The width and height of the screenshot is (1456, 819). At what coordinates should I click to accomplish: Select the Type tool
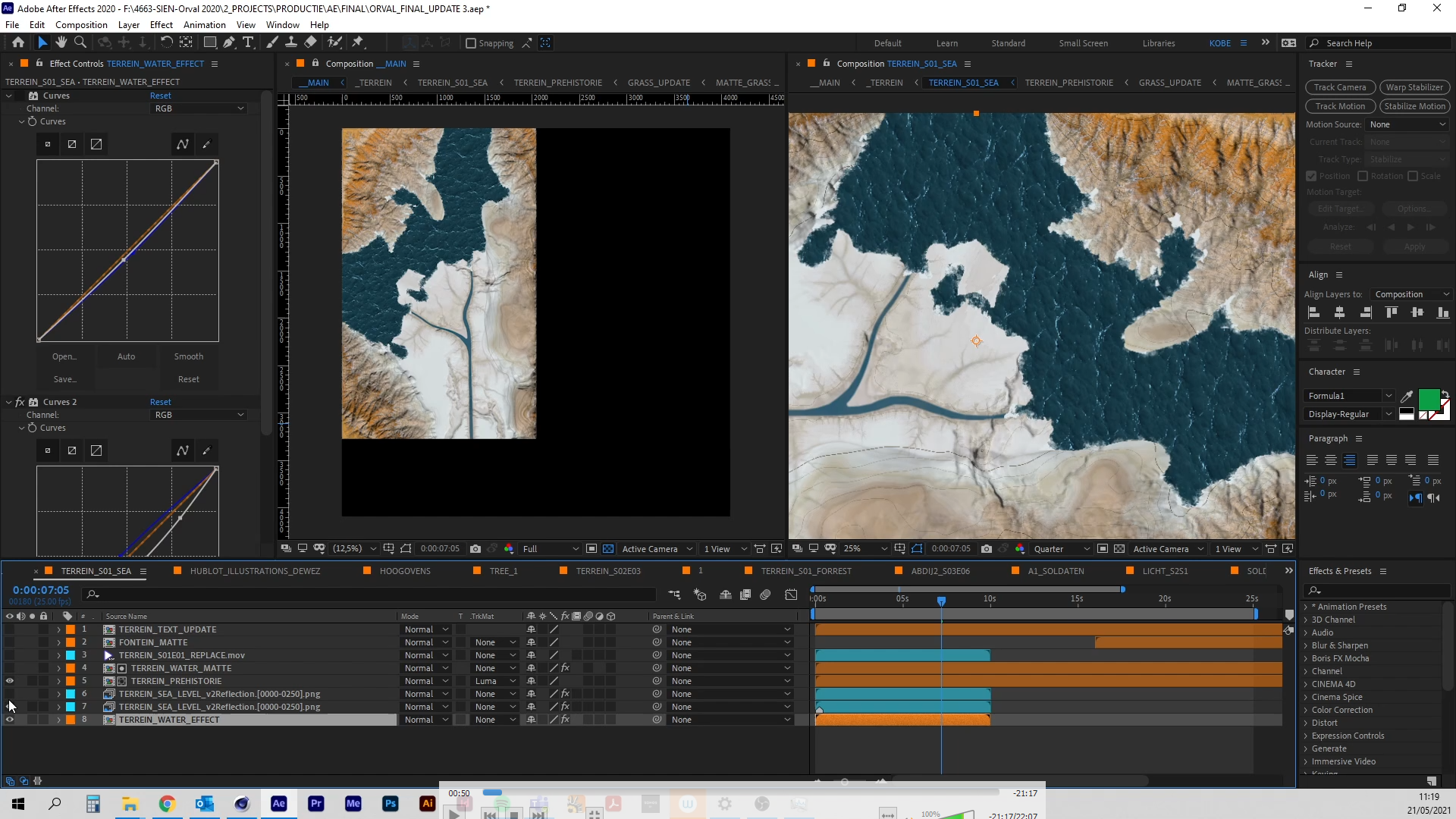(x=248, y=42)
